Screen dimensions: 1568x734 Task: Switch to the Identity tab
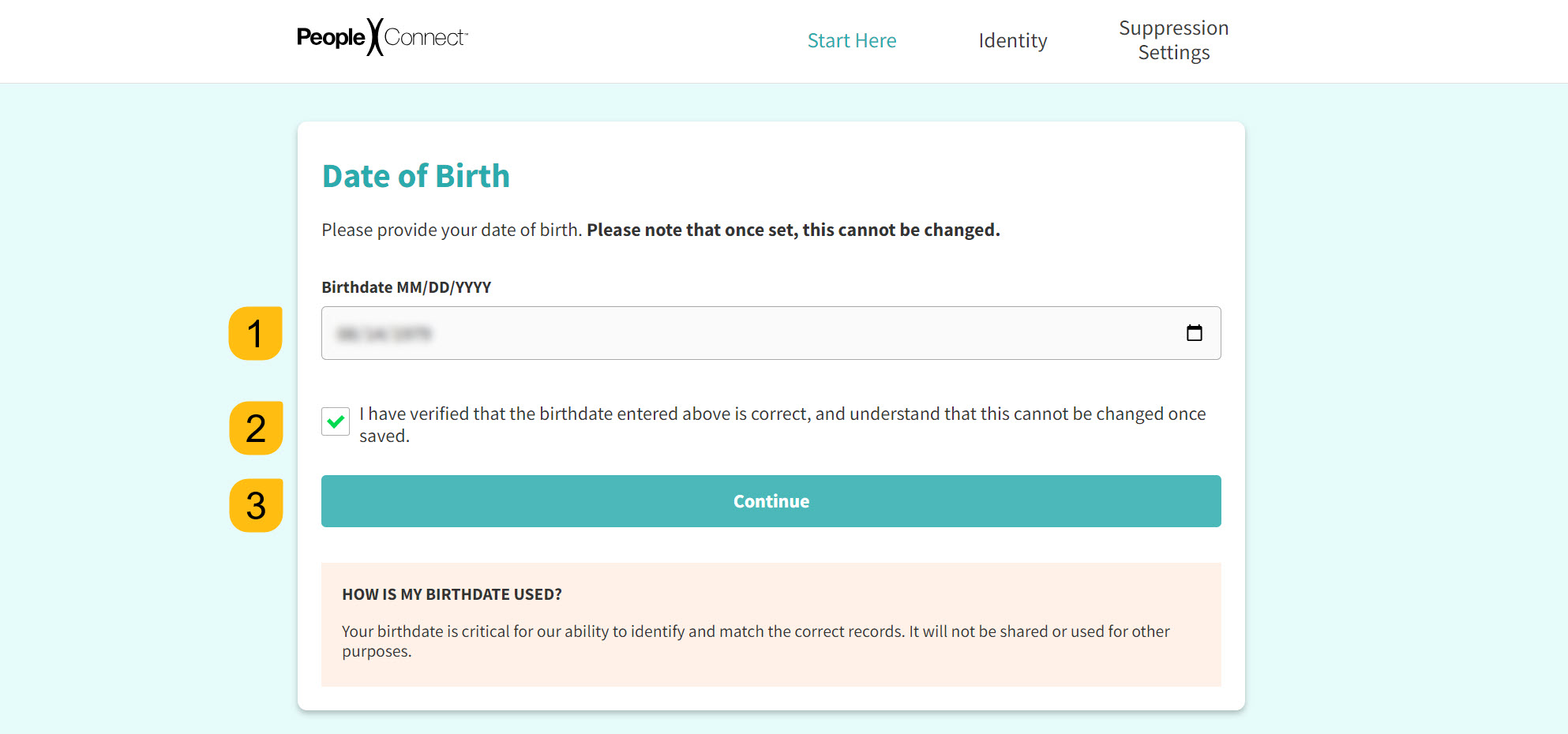(x=1013, y=40)
